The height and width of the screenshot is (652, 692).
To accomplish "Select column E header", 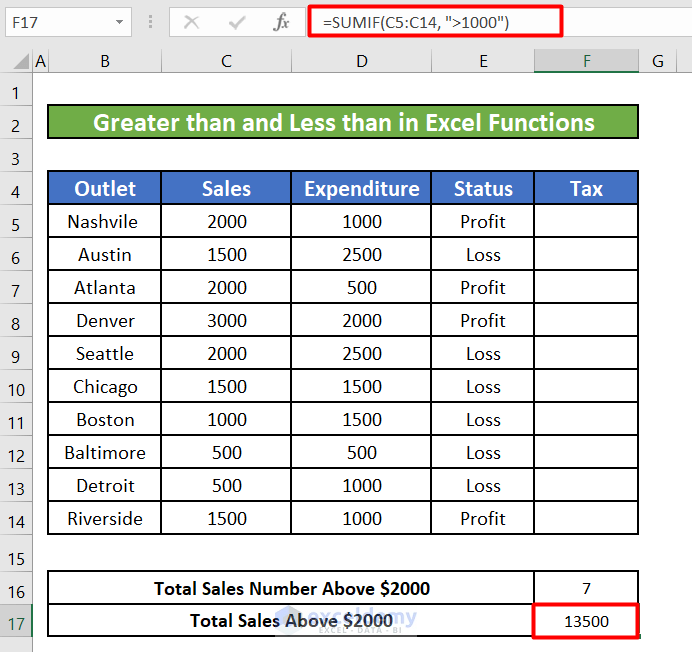I will click(483, 61).
